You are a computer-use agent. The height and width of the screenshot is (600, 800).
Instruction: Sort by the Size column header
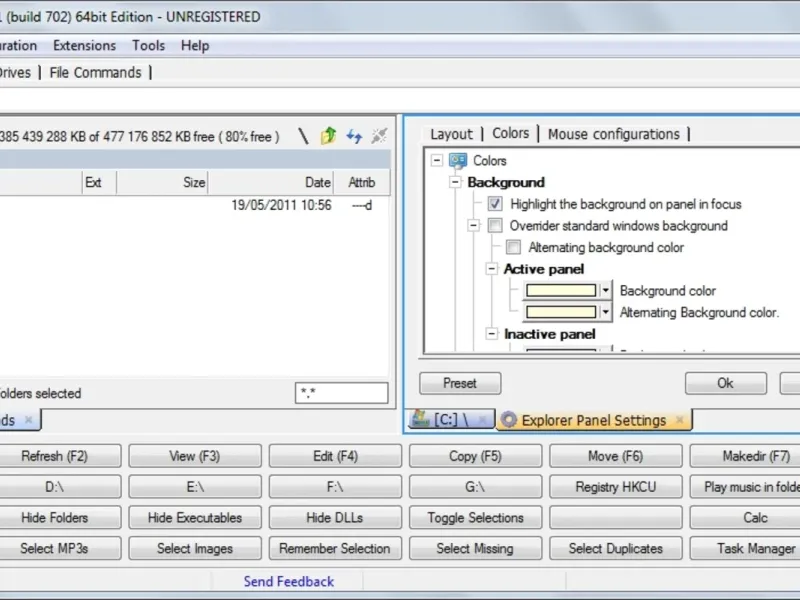click(x=162, y=182)
